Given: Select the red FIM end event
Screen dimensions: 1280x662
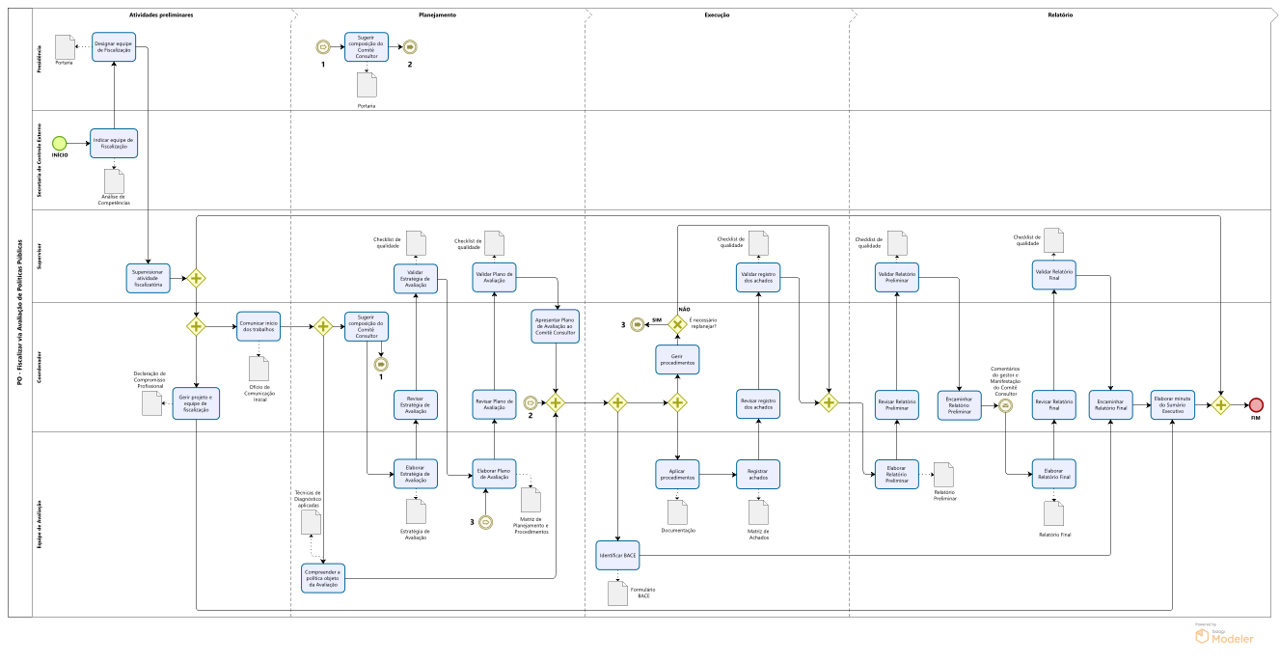Looking at the screenshot, I should 1256,404.
